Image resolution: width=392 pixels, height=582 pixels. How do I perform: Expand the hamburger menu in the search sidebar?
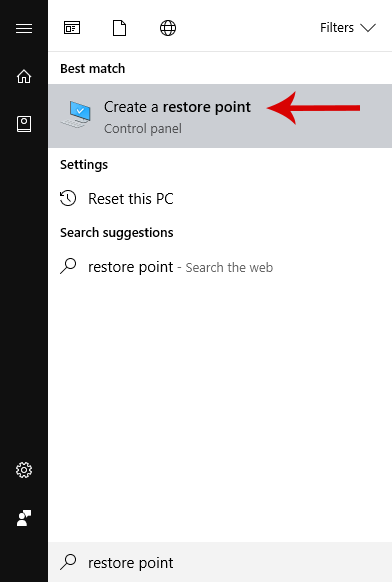[x=24, y=28]
